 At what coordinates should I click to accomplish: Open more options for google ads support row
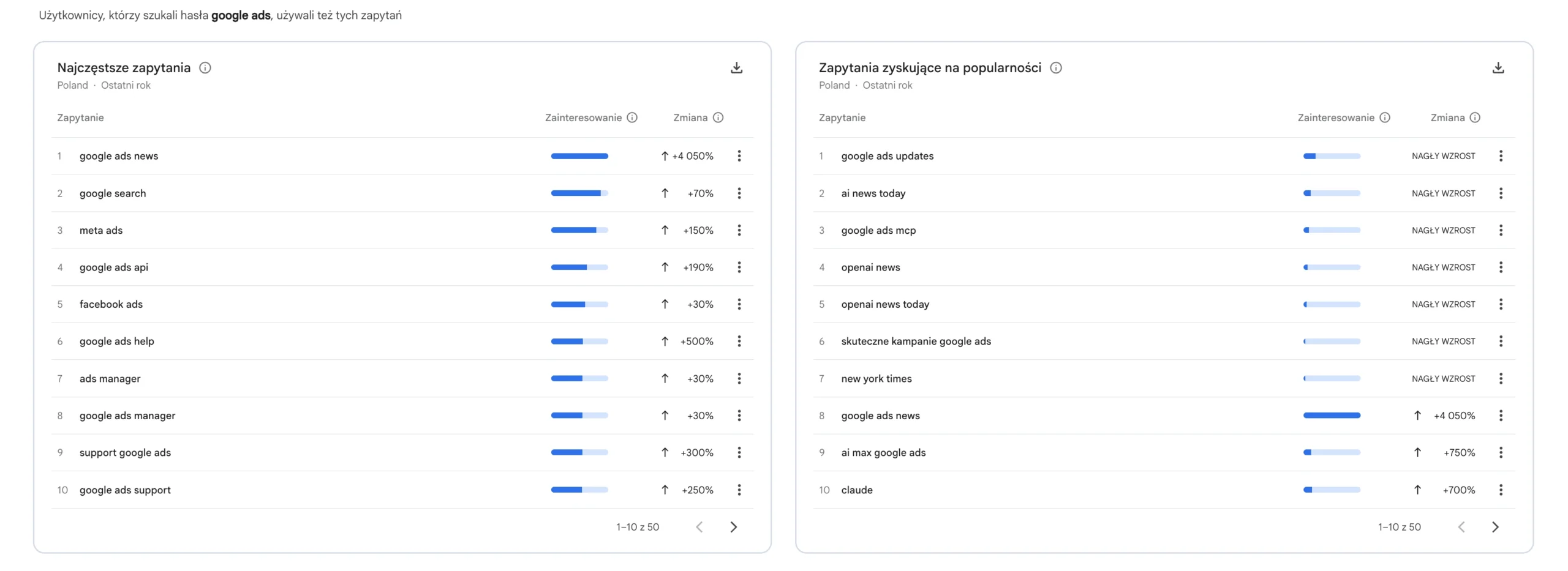(739, 490)
